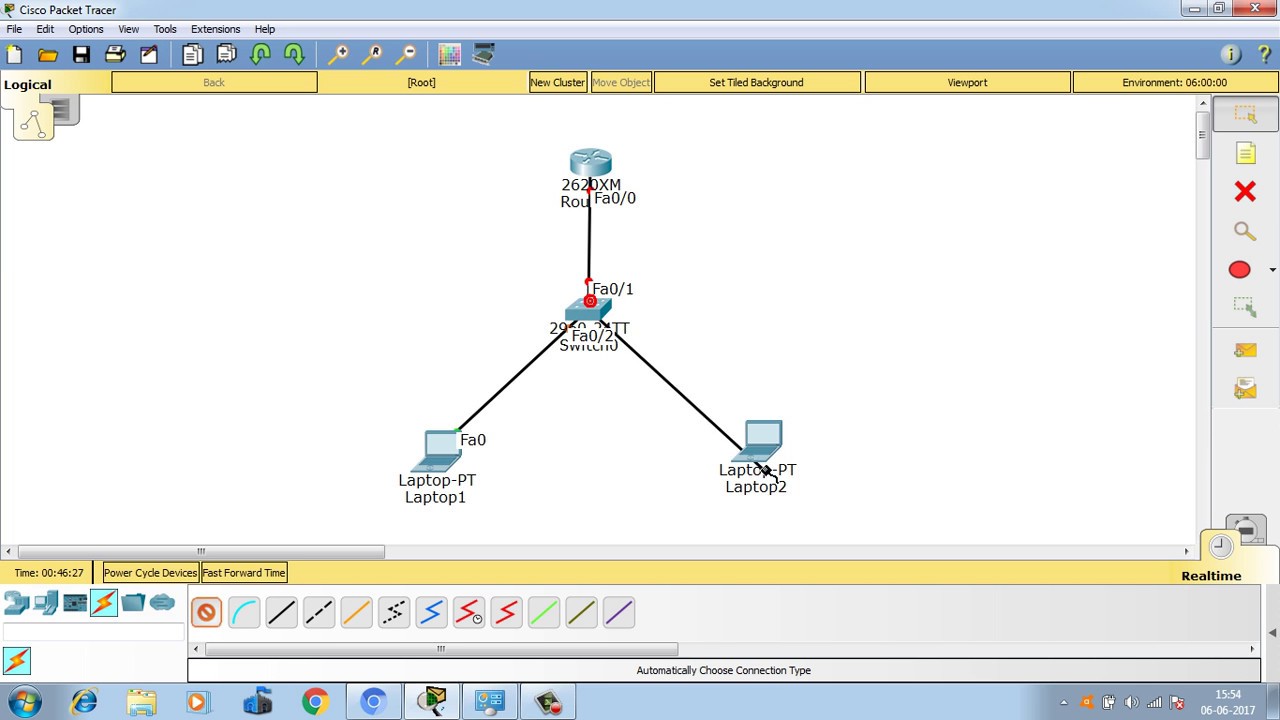Choose the Resize Shape tool
This screenshot has width=1280, height=720.
[1245, 308]
